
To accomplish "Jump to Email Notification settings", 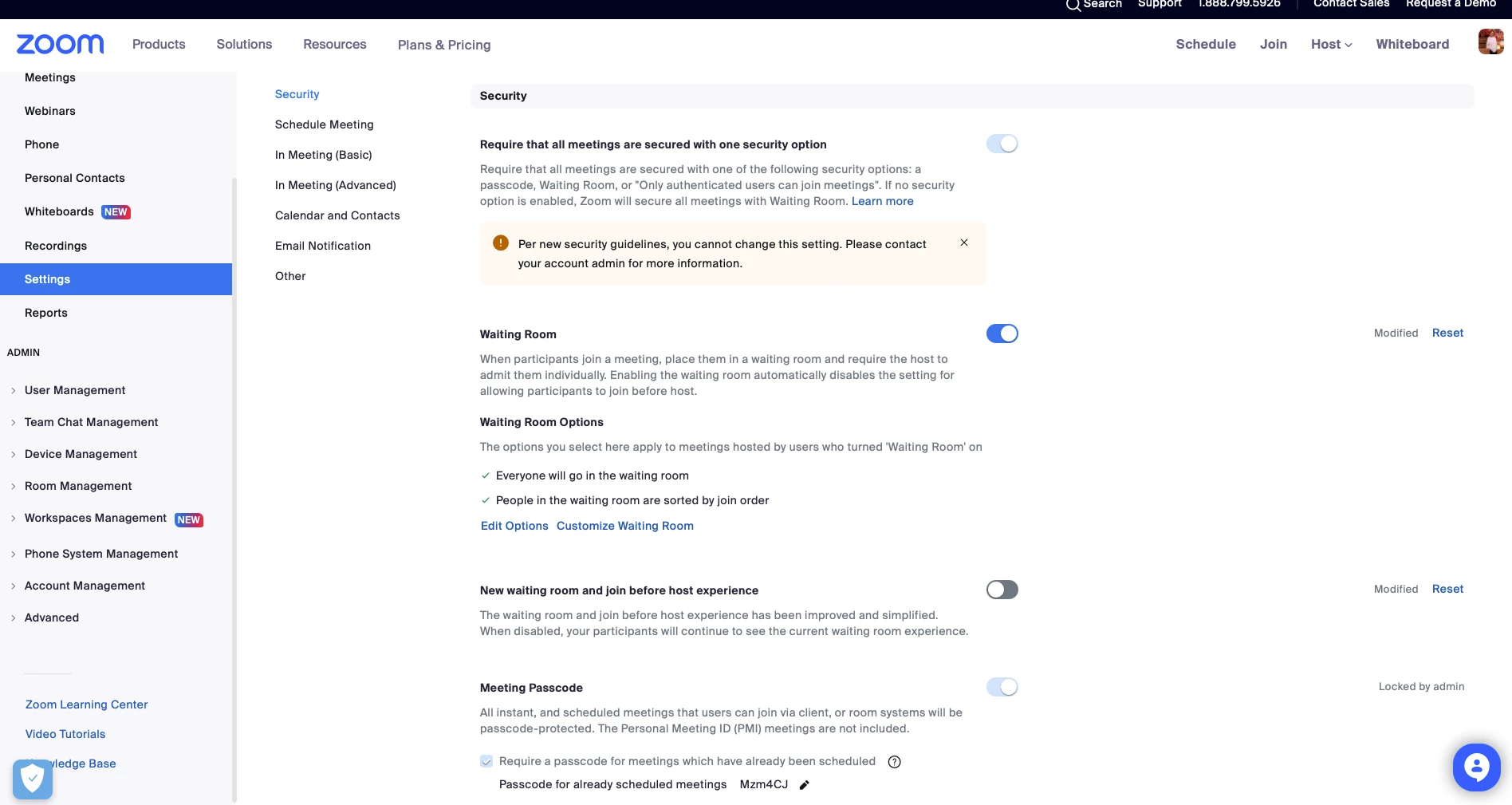I will click(x=323, y=246).
